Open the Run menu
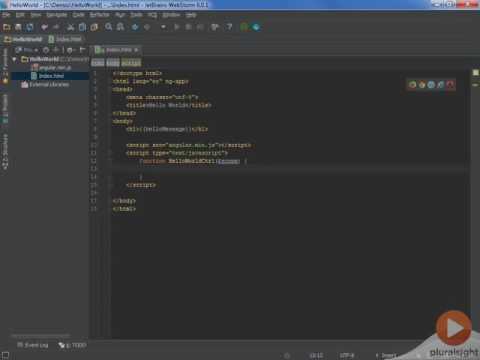This screenshot has height=360, width=480. (x=120, y=15)
